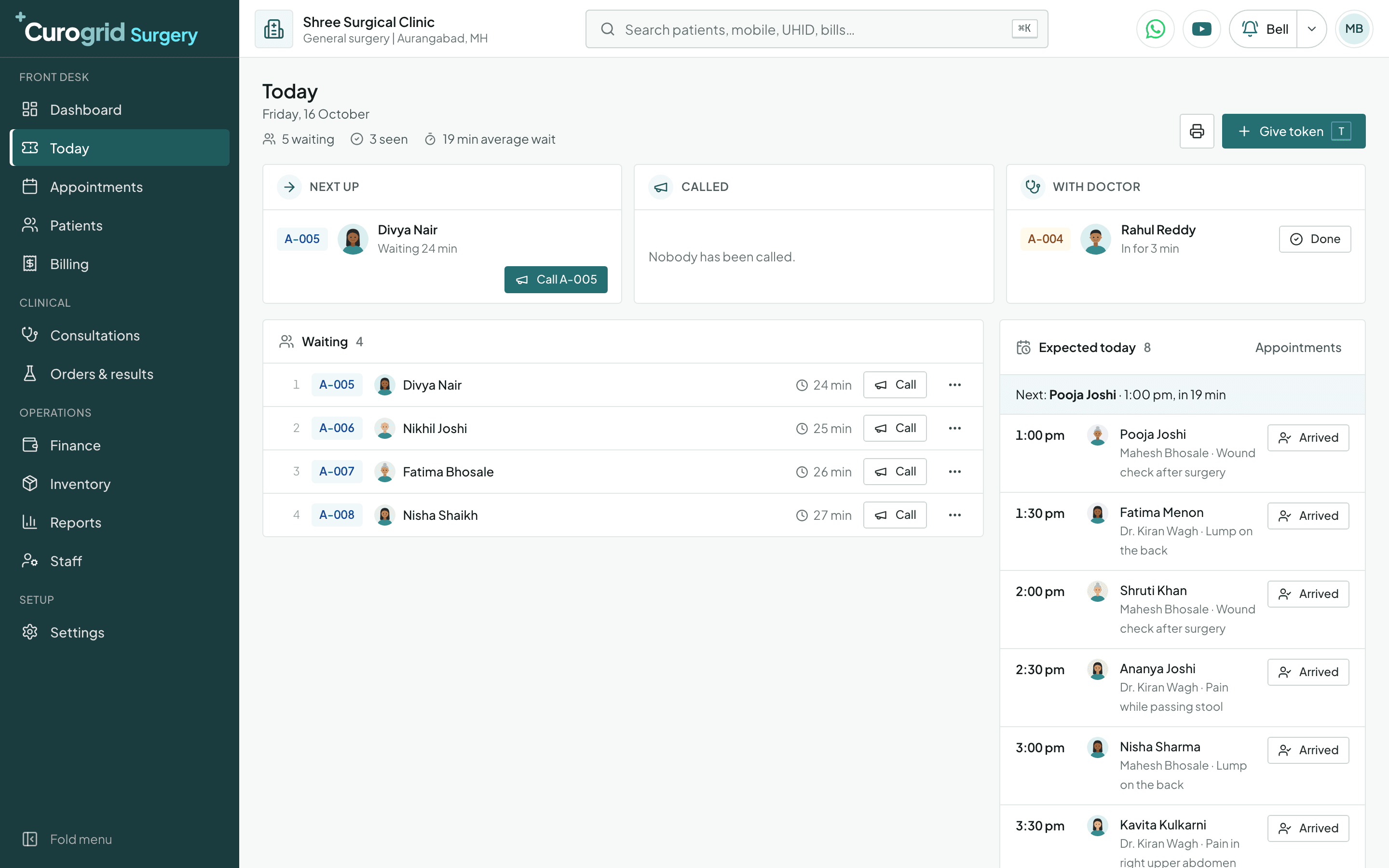This screenshot has height=868, width=1389.
Task: Open more options for Divya Nair row
Action: click(x=954, y=385)
